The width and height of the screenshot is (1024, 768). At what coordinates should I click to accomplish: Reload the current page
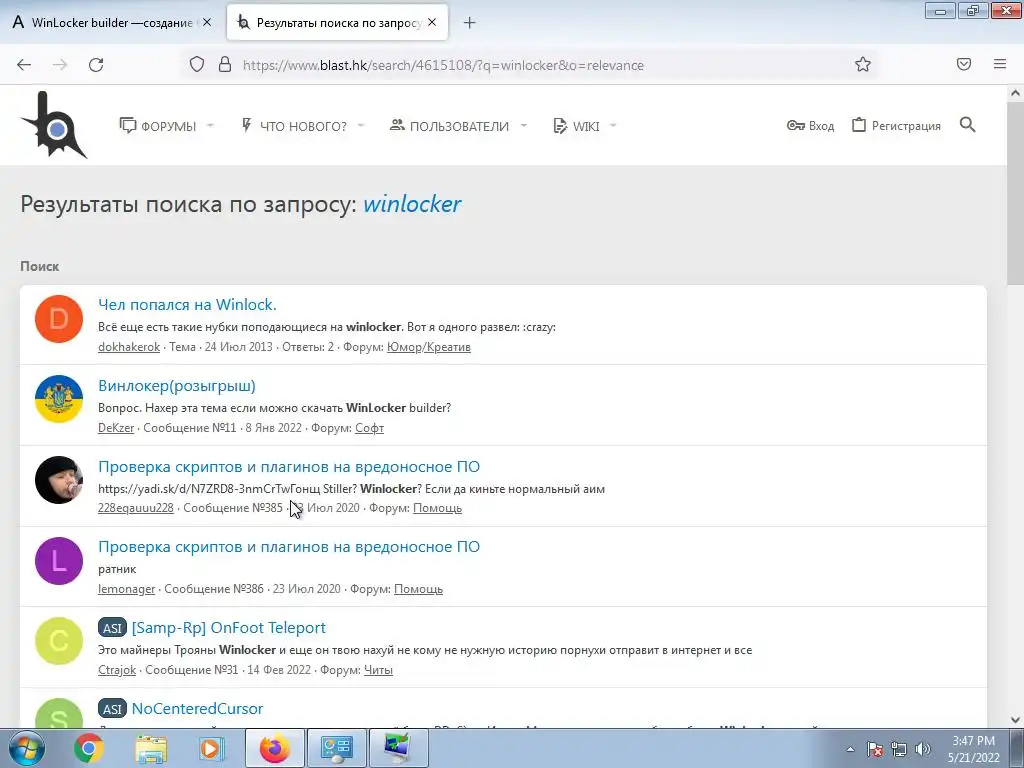tap(96, 65)
